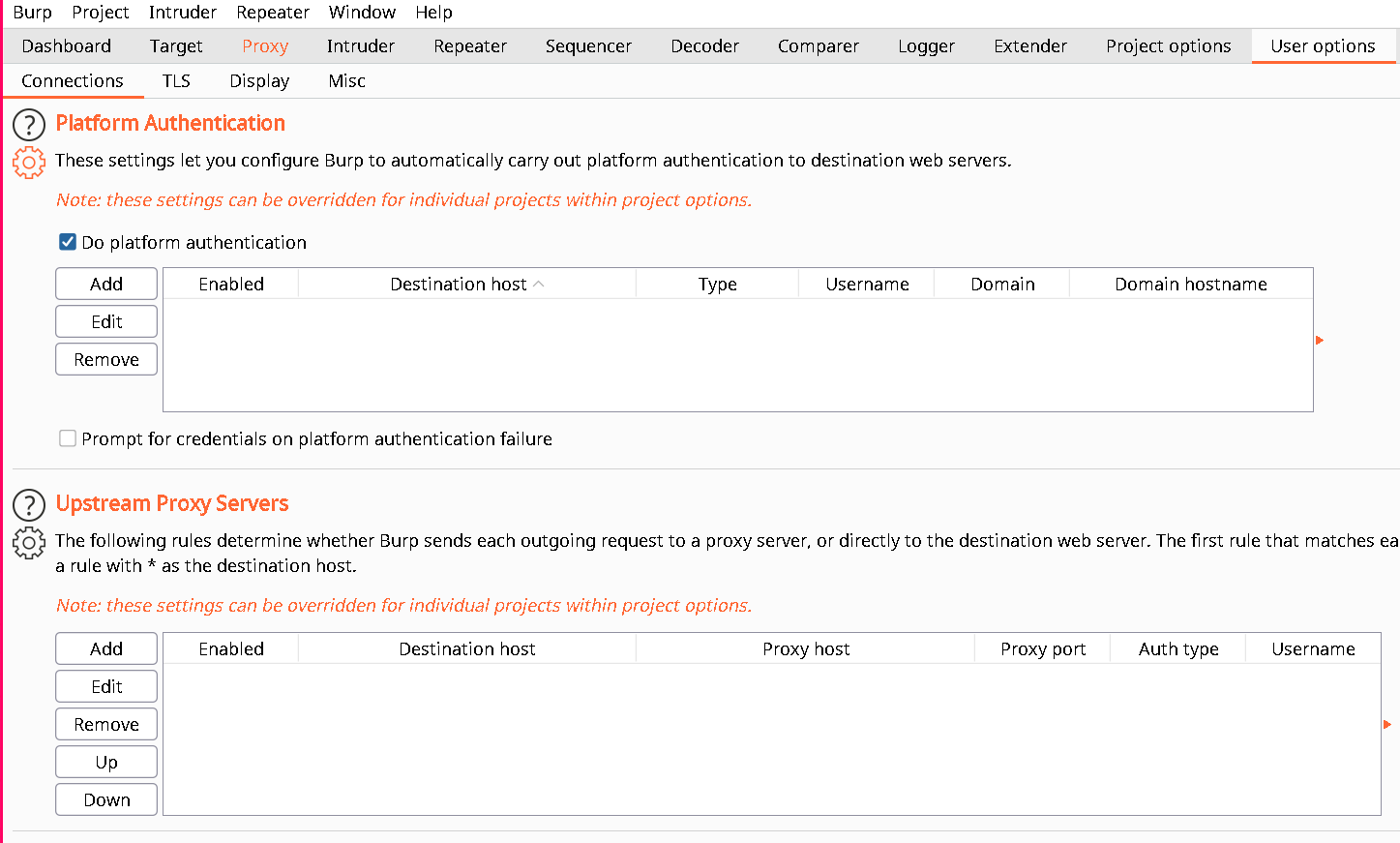This screenshot has width=1400, height=843.
Task: Open the Help menu
Action: pos(433,13)
